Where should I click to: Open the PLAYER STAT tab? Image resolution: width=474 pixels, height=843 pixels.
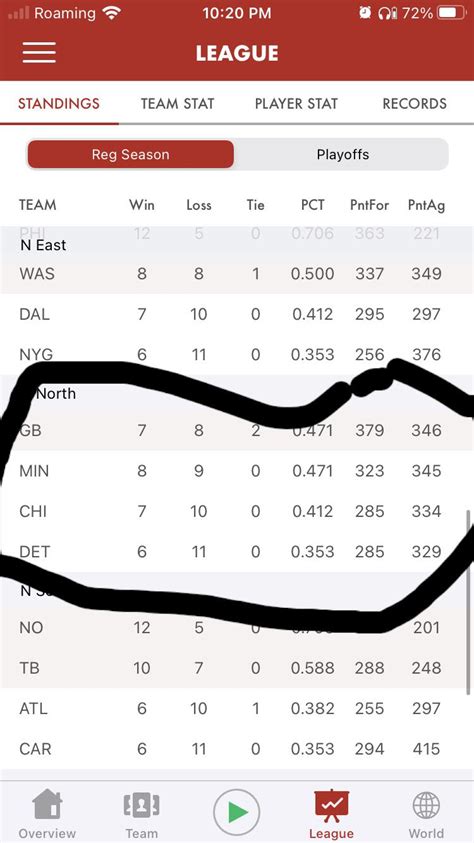click(296, 104)
